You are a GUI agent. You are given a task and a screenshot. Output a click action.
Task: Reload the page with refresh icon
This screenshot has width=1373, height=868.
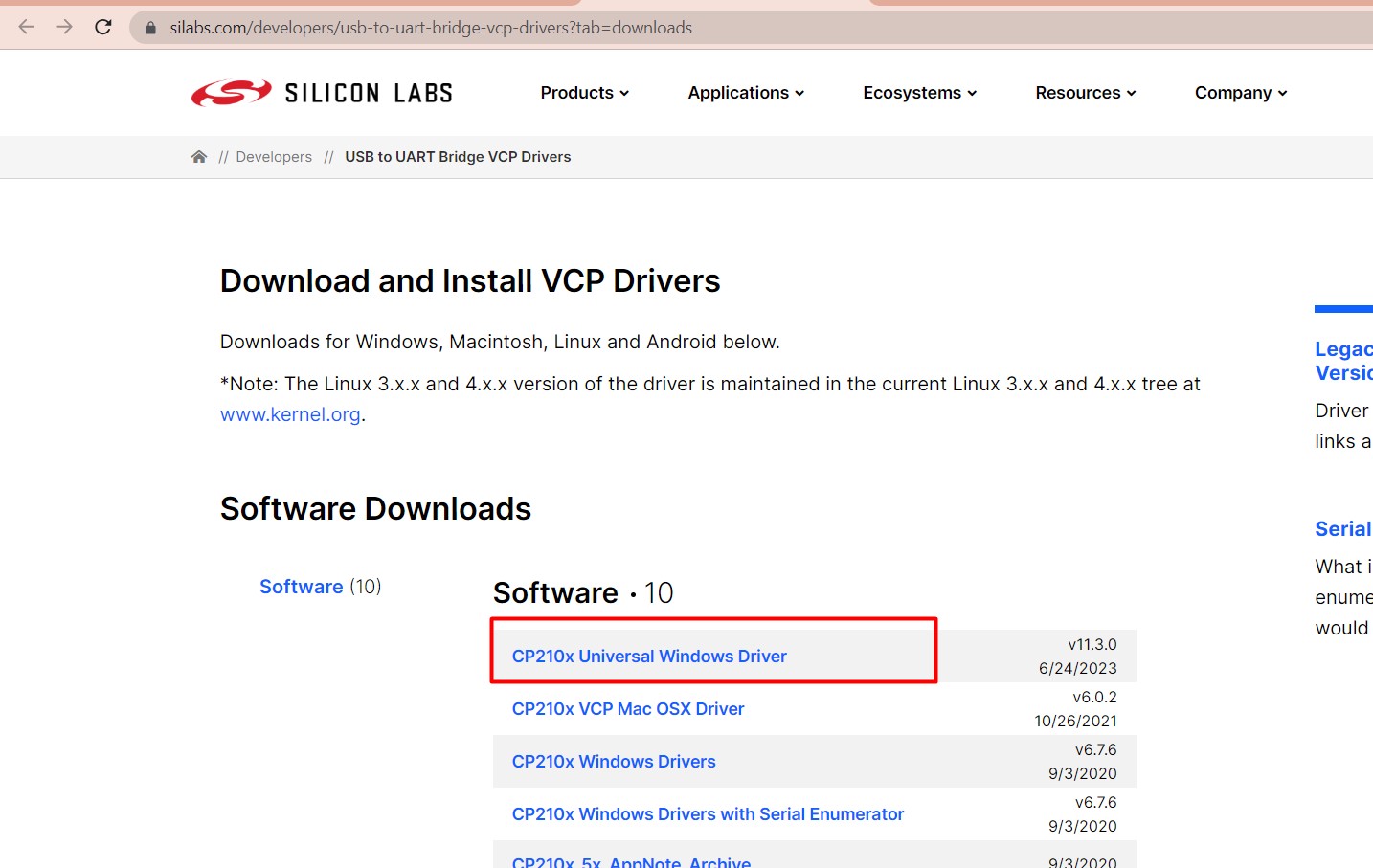coord(103,27)
